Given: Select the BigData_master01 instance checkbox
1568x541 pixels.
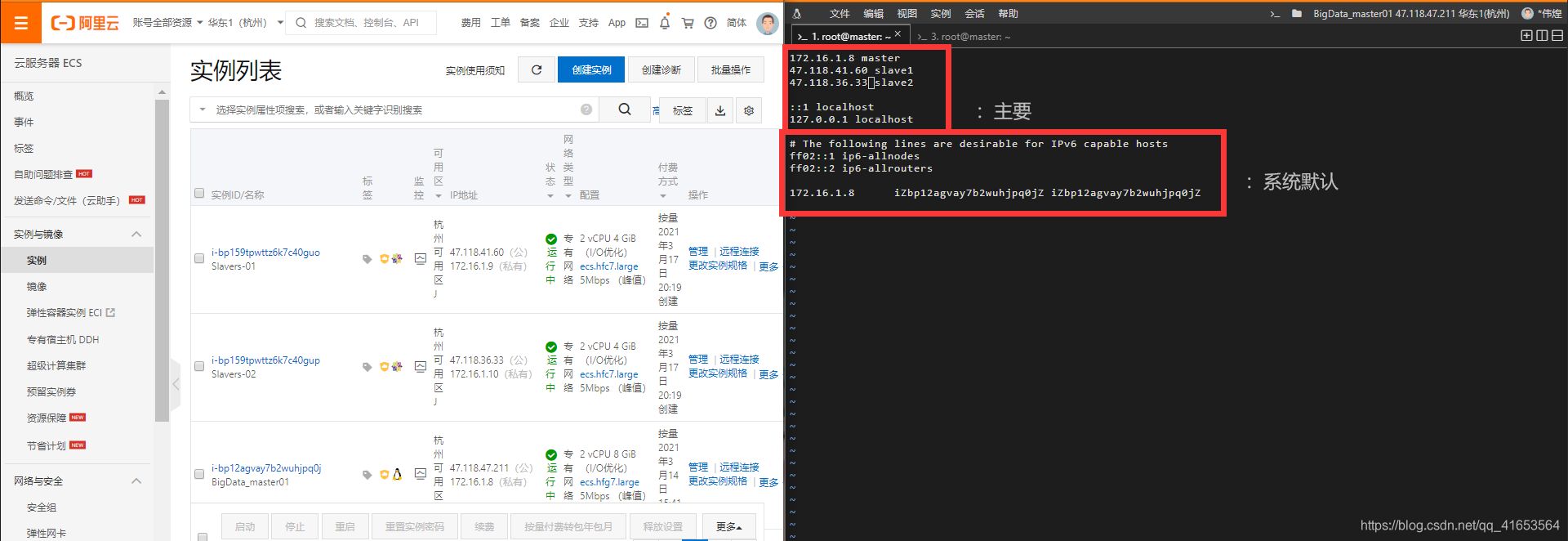Looking at the screenshot, I should click(x=199, y=474).
